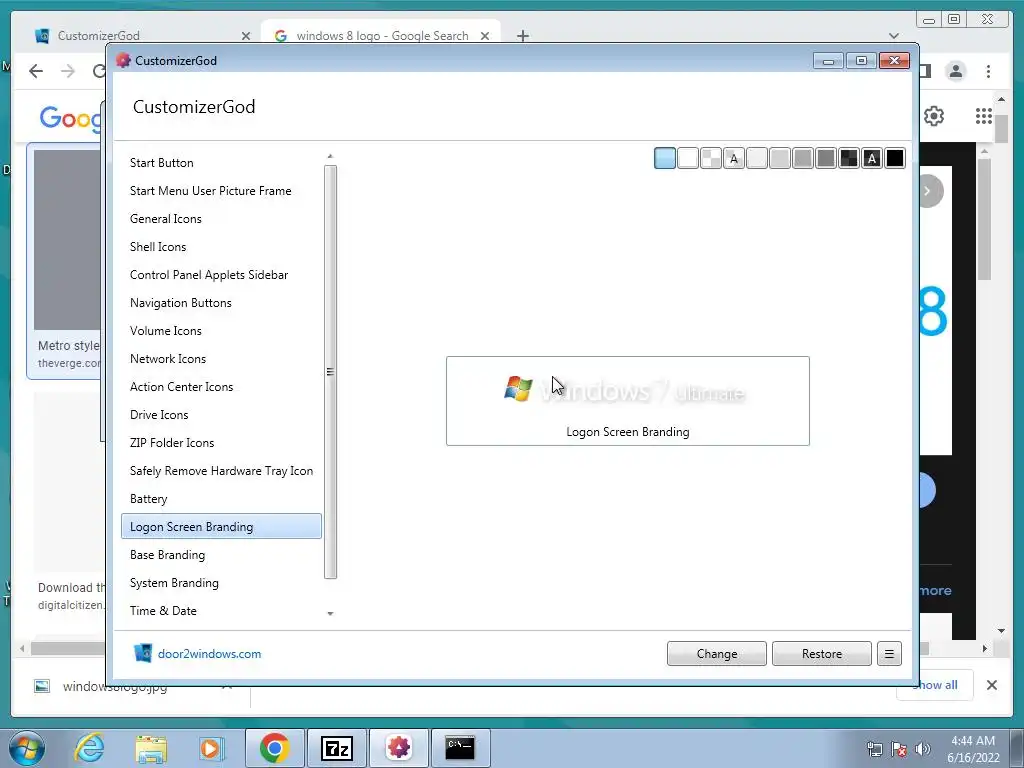Open Chrome tab search chevron
Viewport: 1024px width, 768px height.
pyautogui.click(x=894, y=36)
